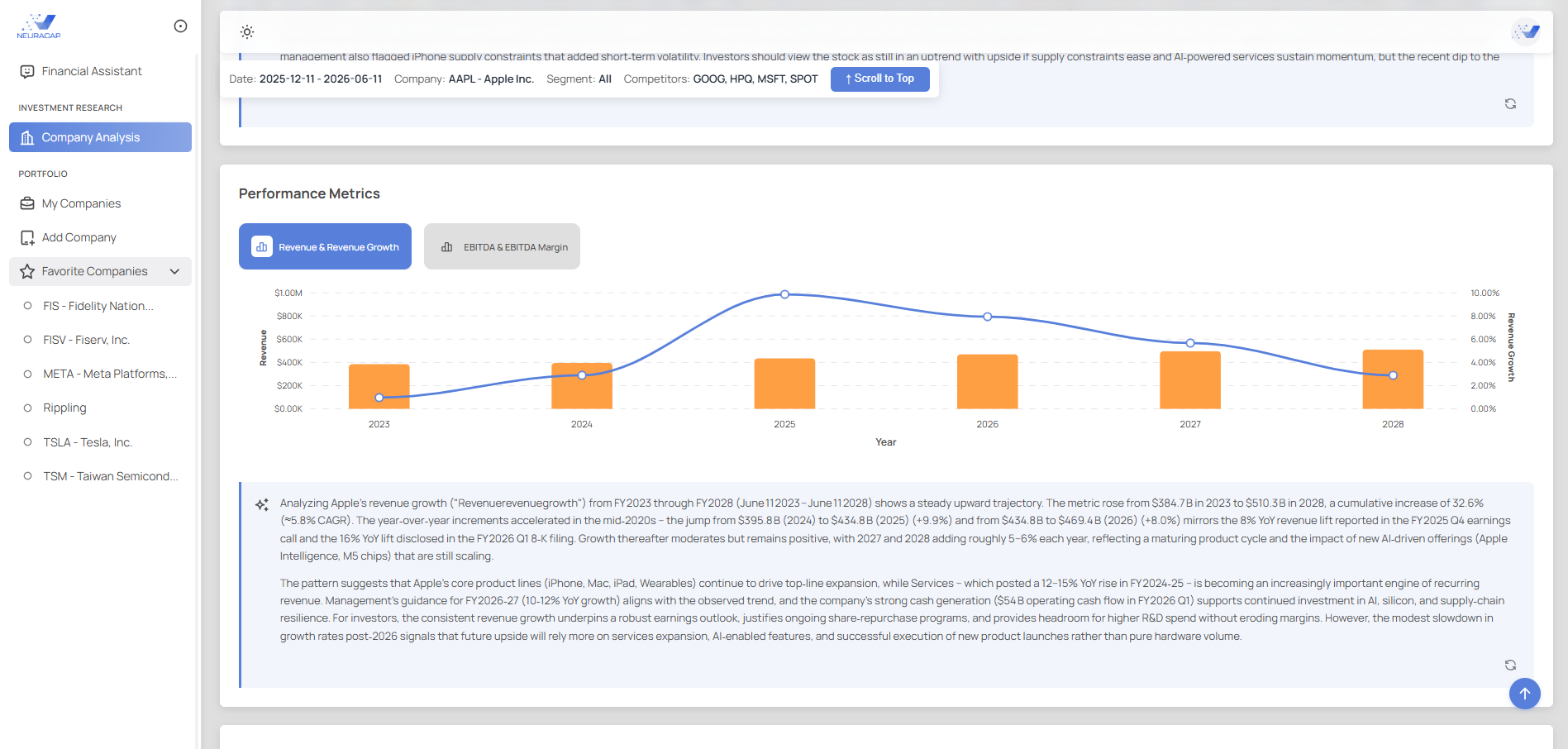Click the floating up-arrow button
1568x749 pixels.
(1524, 694)
